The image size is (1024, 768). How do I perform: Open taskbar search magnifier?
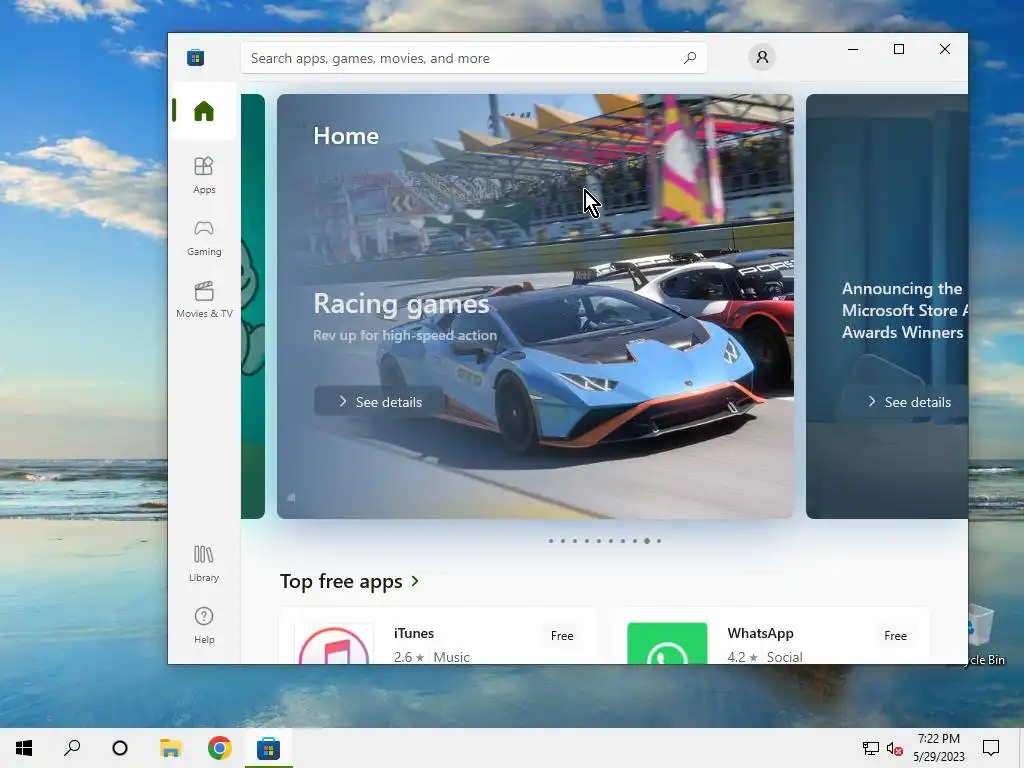coord(72,748)
